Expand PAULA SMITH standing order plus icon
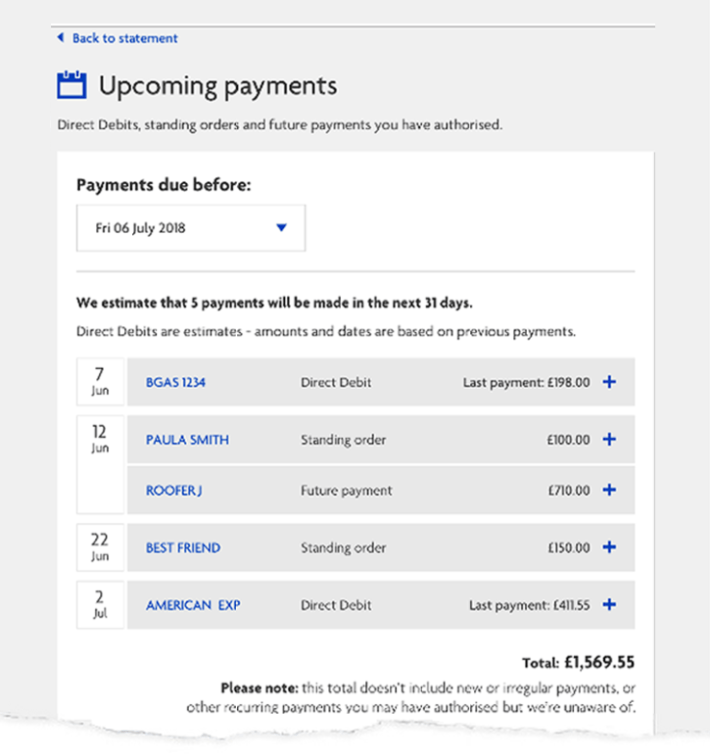This screenshot has height=755, width=710. coord(609,439)
